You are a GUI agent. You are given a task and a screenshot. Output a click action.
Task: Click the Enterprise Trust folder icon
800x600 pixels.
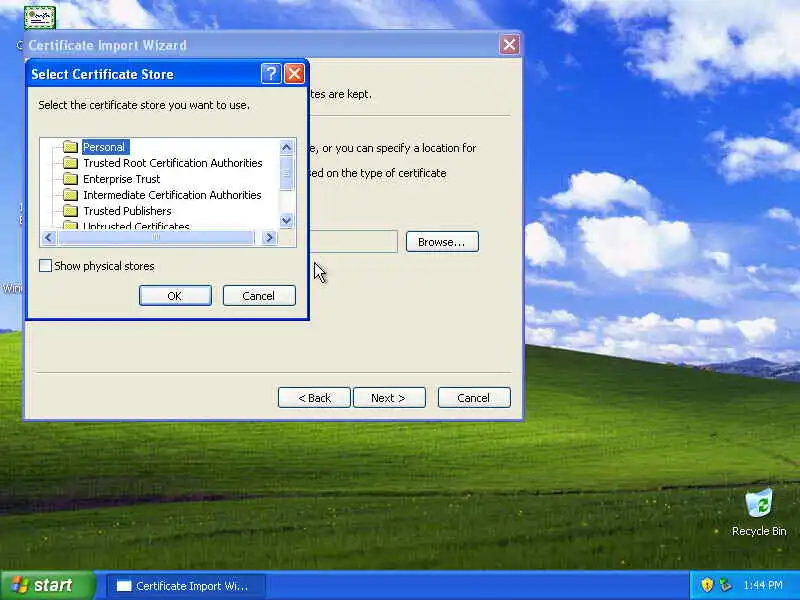click(70, 179)
